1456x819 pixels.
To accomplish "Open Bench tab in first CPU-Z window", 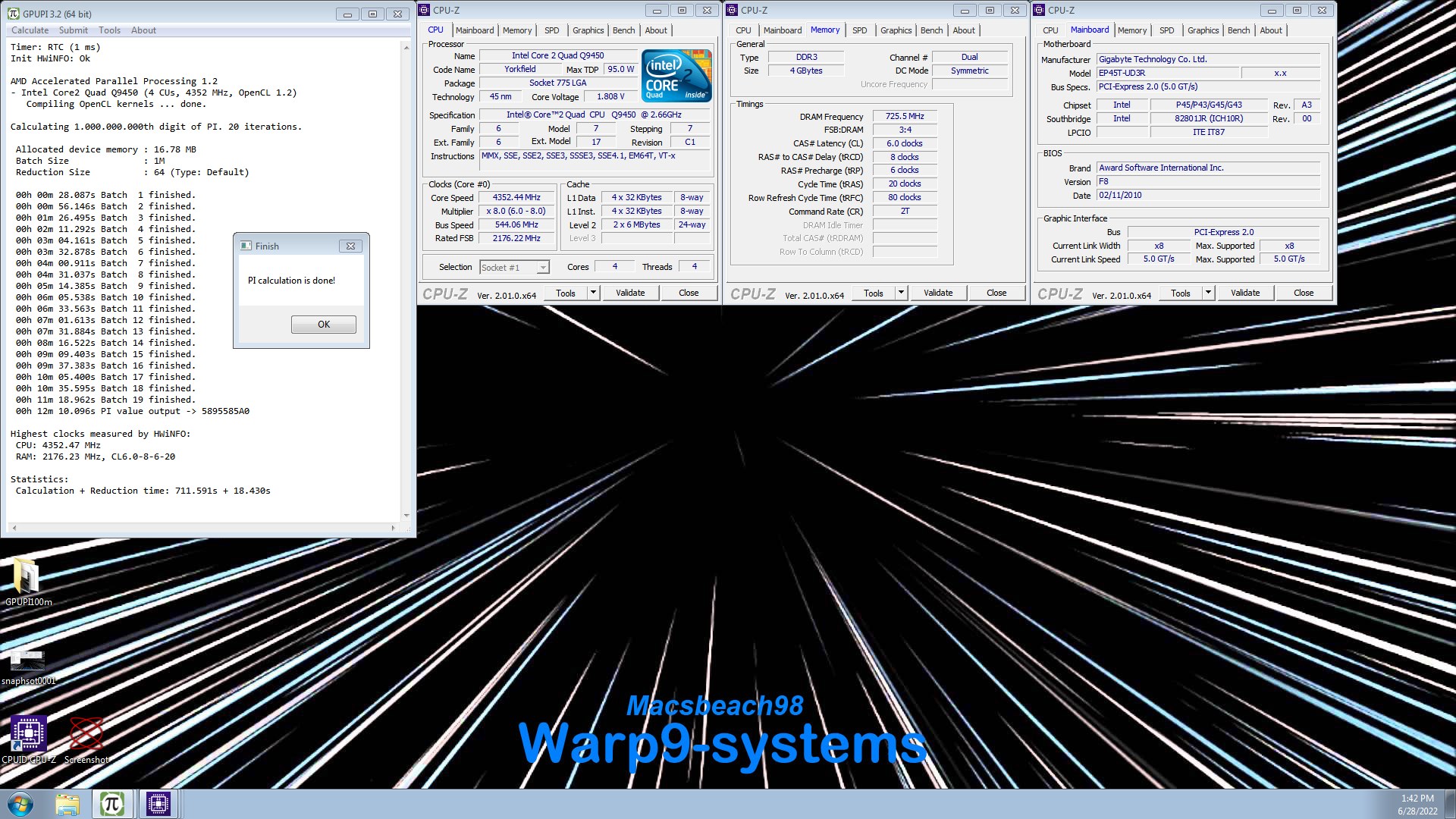I will coord(624,30).
